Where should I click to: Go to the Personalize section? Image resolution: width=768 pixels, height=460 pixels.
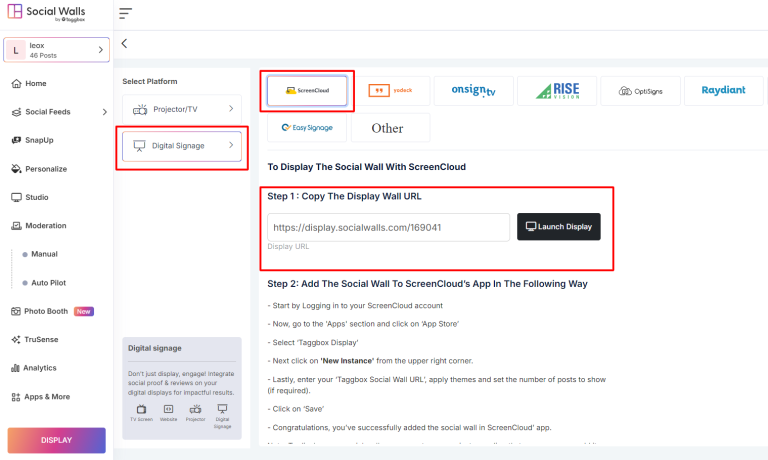[x=46, y=169]
